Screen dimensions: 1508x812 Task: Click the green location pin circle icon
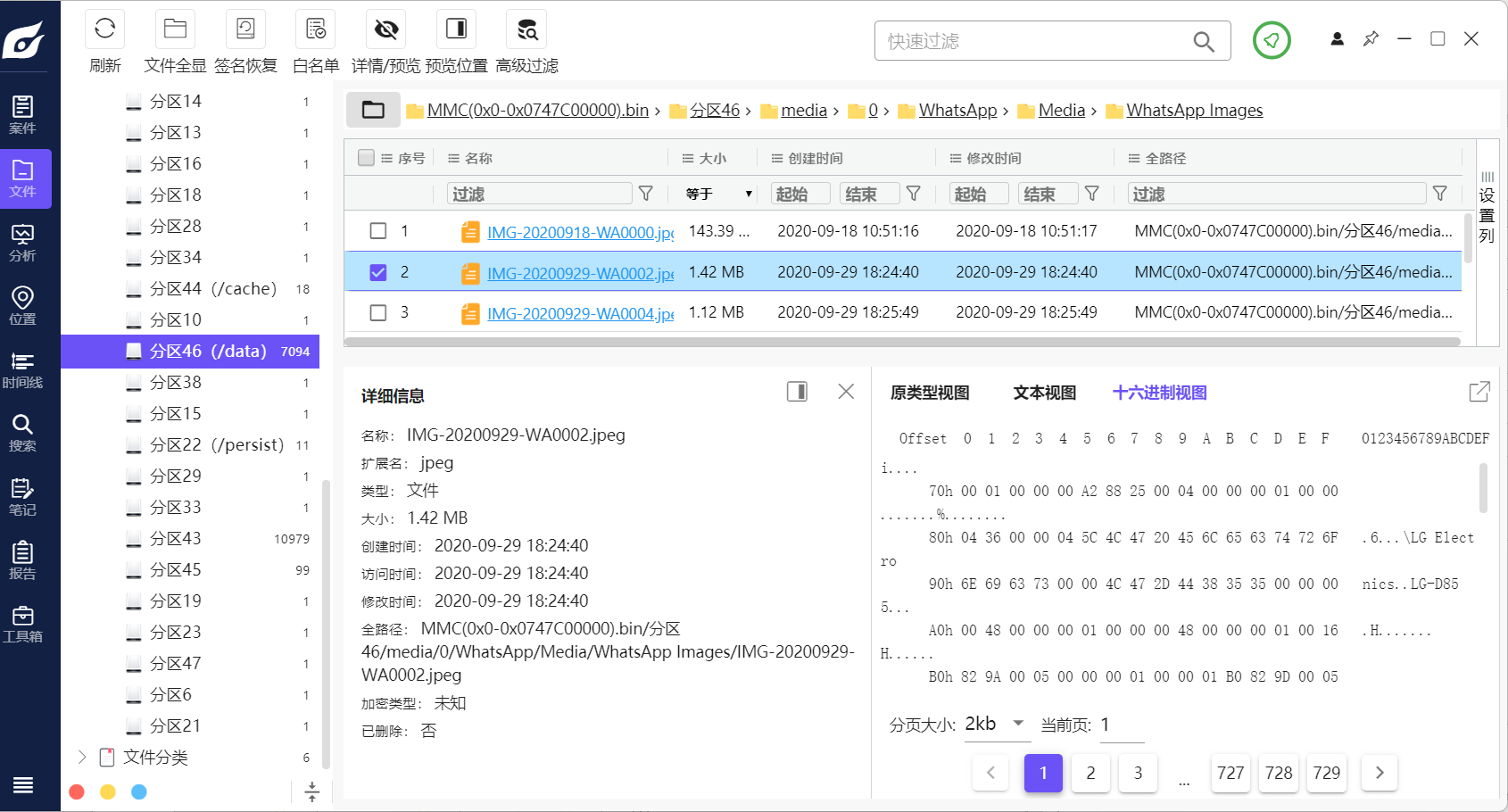[x=1272, y=40]
